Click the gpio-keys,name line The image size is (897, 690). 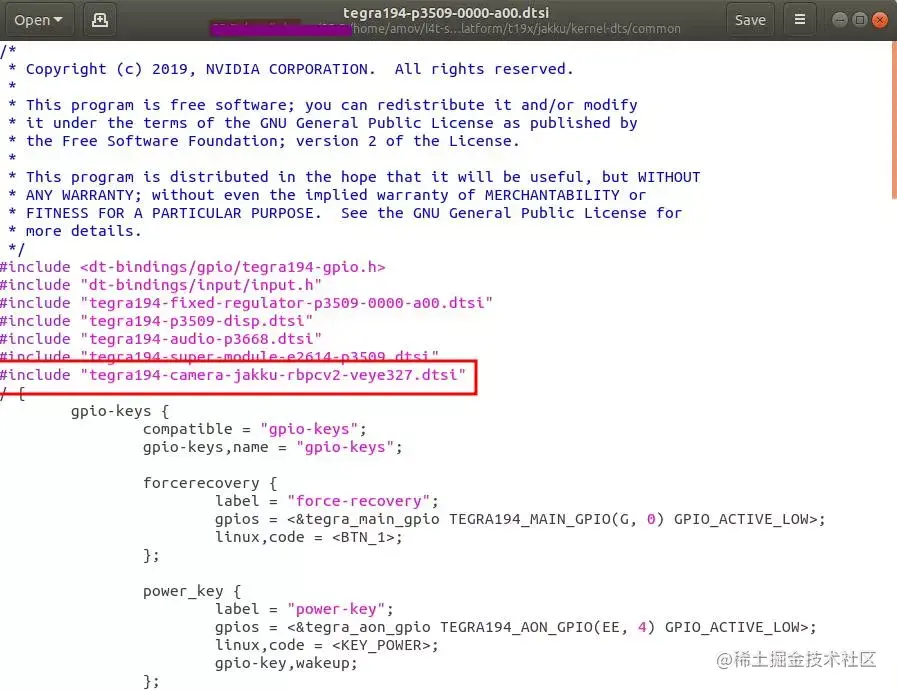click(x=273, y=447)
